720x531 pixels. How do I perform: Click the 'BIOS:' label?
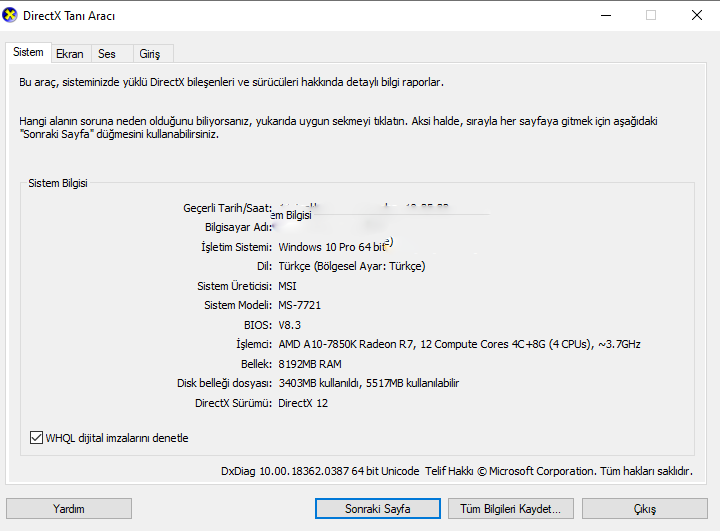[x=258, y=325]
